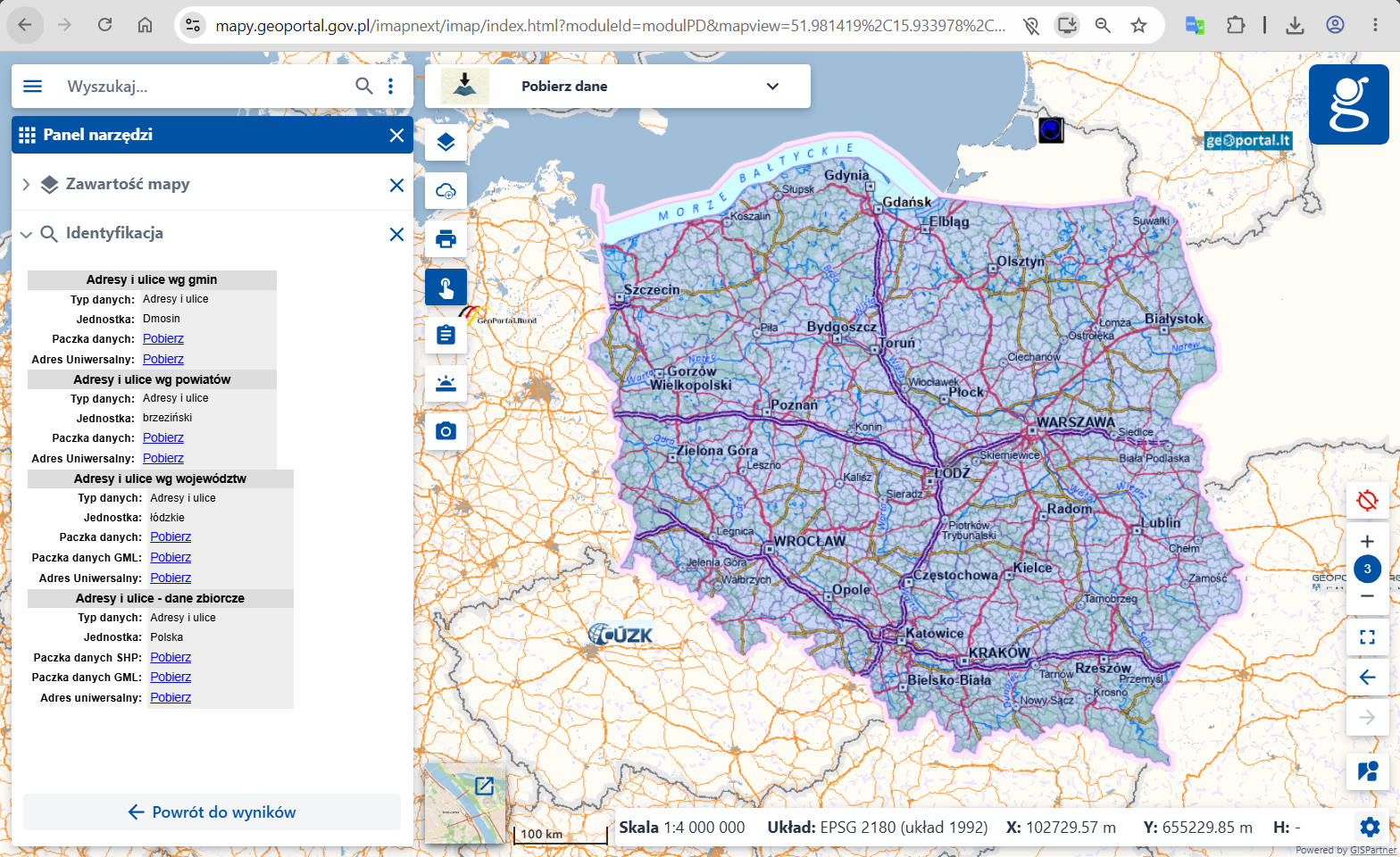1400x857 pixels.
Task: Open browser profile avatar
Action: point(1335,25)
